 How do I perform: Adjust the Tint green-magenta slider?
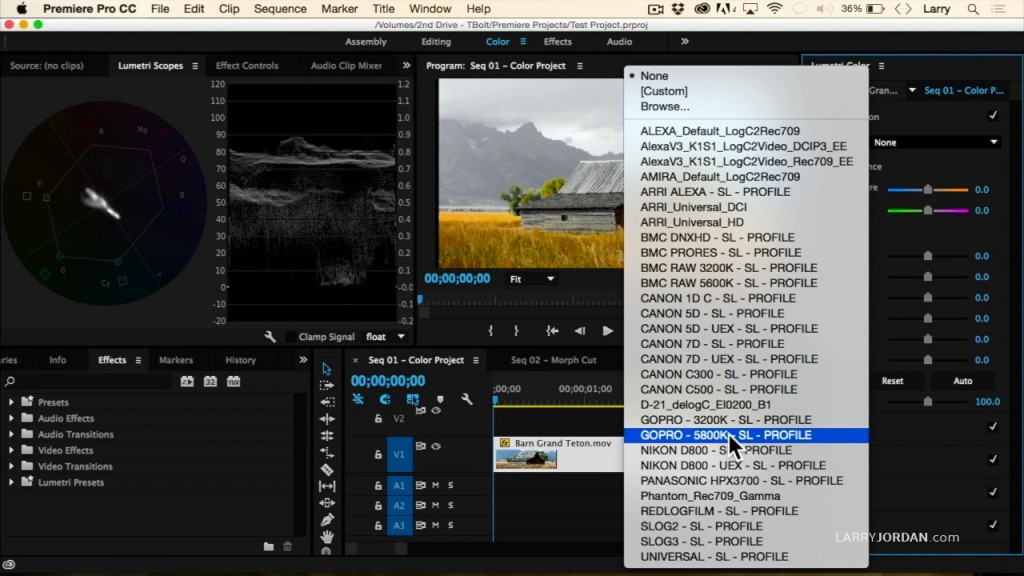[x=927, y=210]
